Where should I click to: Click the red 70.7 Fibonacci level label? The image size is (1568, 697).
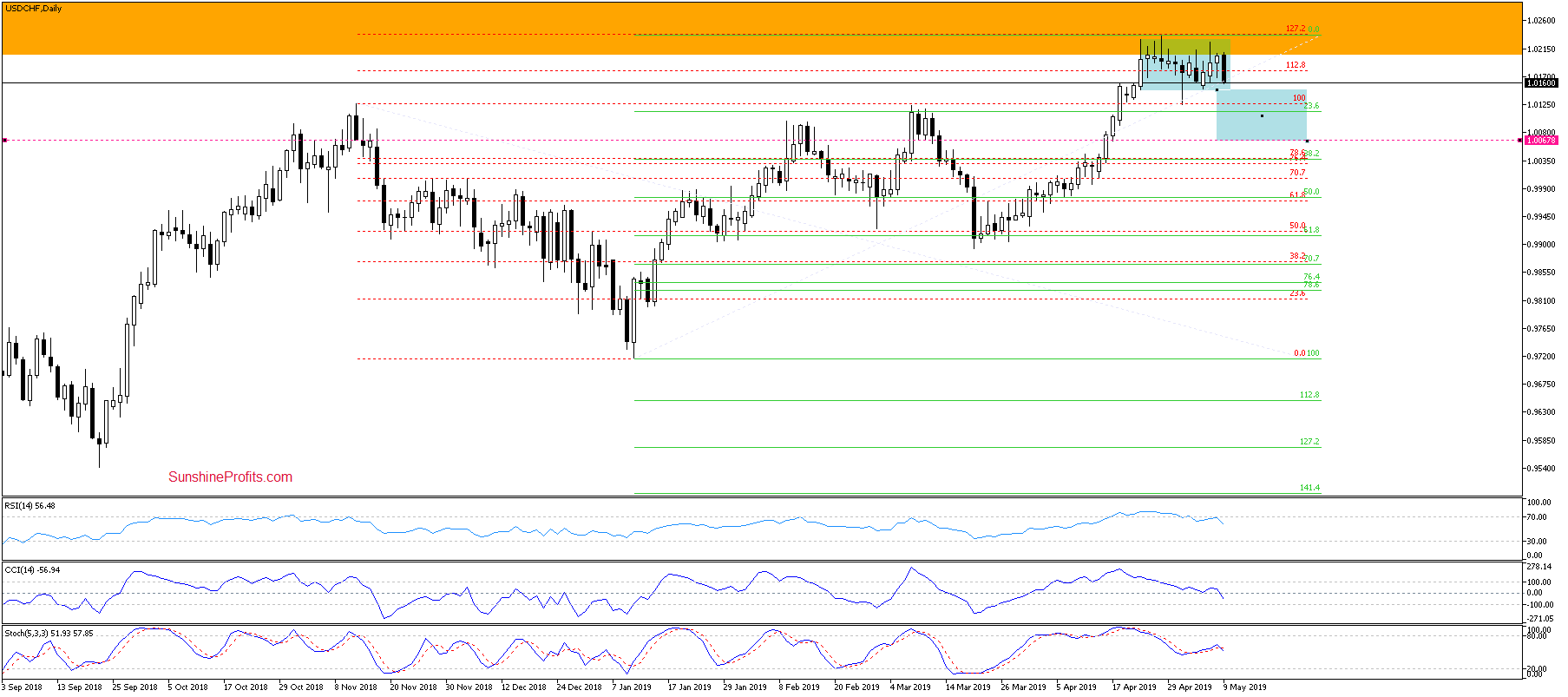pos(1297,174)
